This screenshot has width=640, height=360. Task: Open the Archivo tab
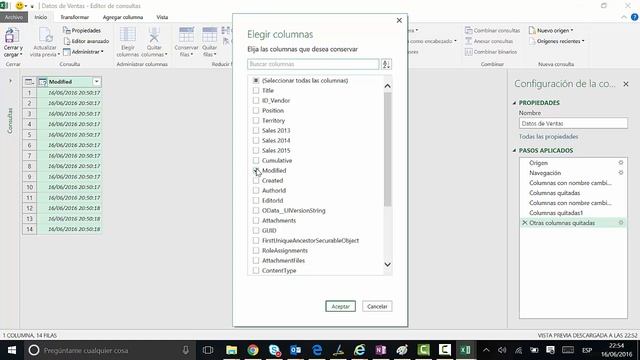tap(14, 17)
